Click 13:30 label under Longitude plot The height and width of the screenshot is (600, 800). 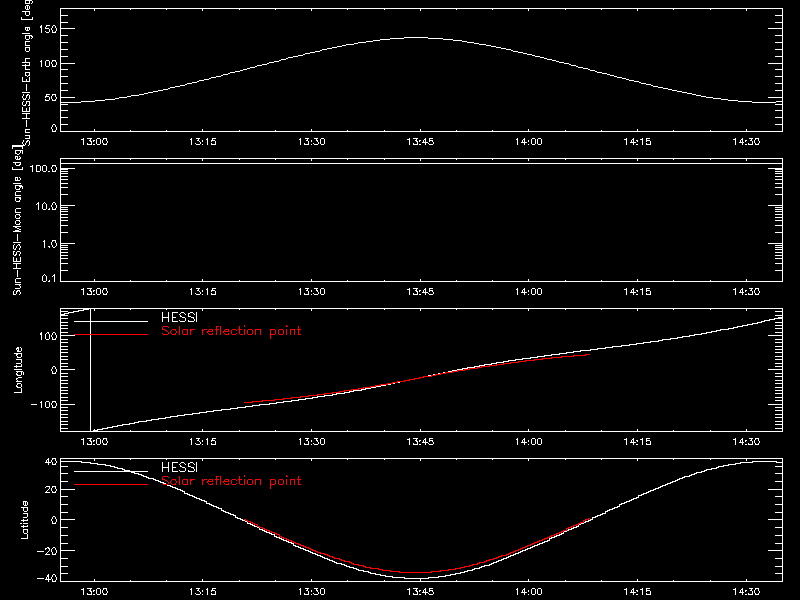click(311, 441)
